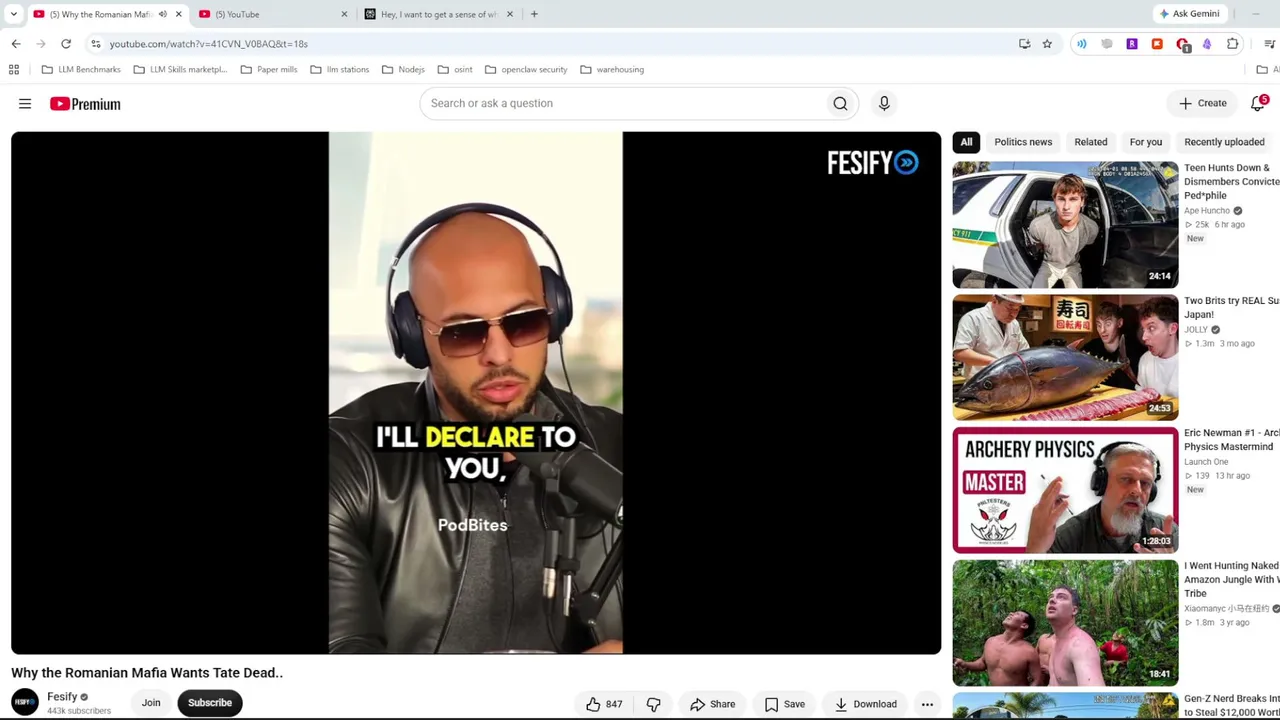
Task: Open YouTube notifications bell
Action: point(1259,103)
